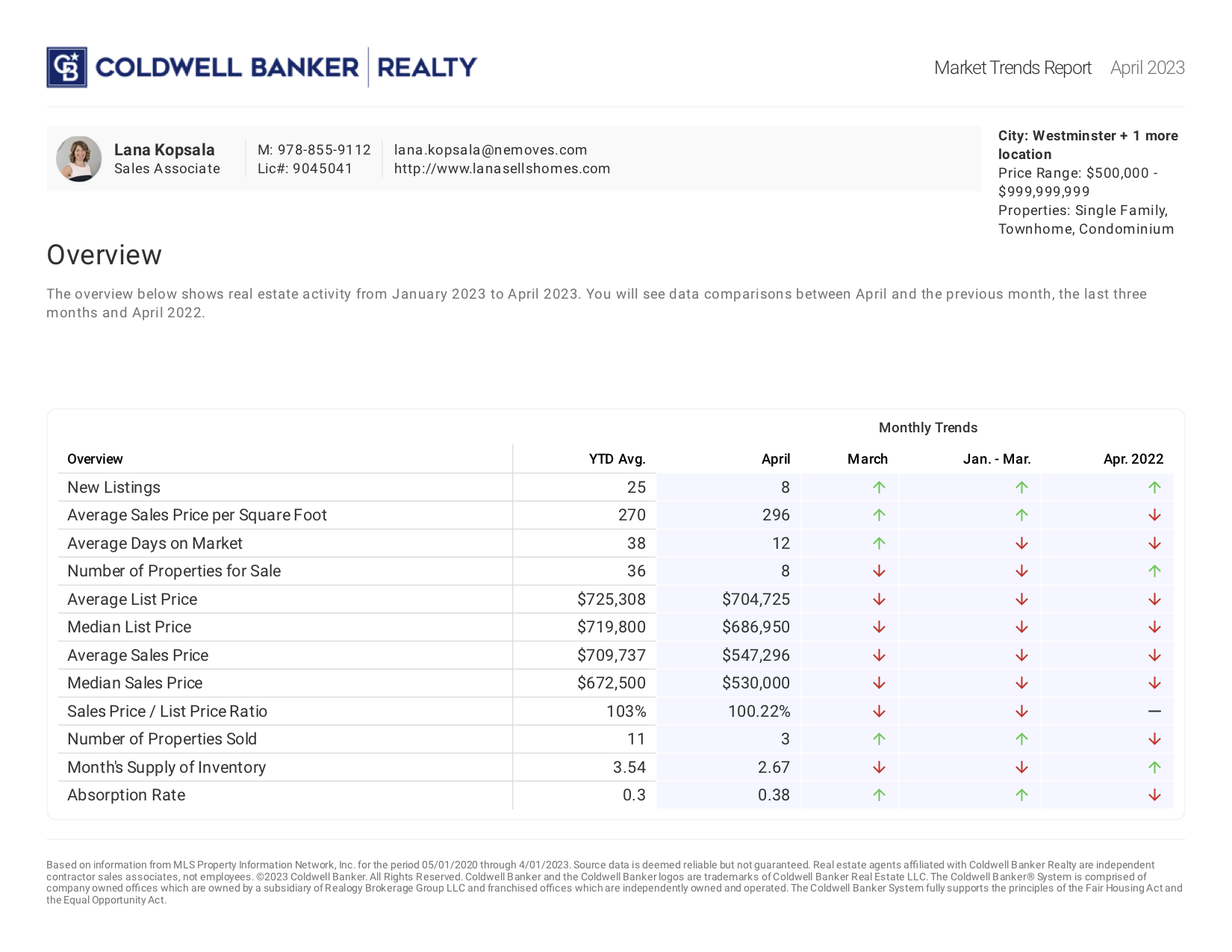Viewport: 1232px width, 952px height.
Task: Click the 'Average Days on Market' row label
Action: pyautogui.click(x=155, y=544)
